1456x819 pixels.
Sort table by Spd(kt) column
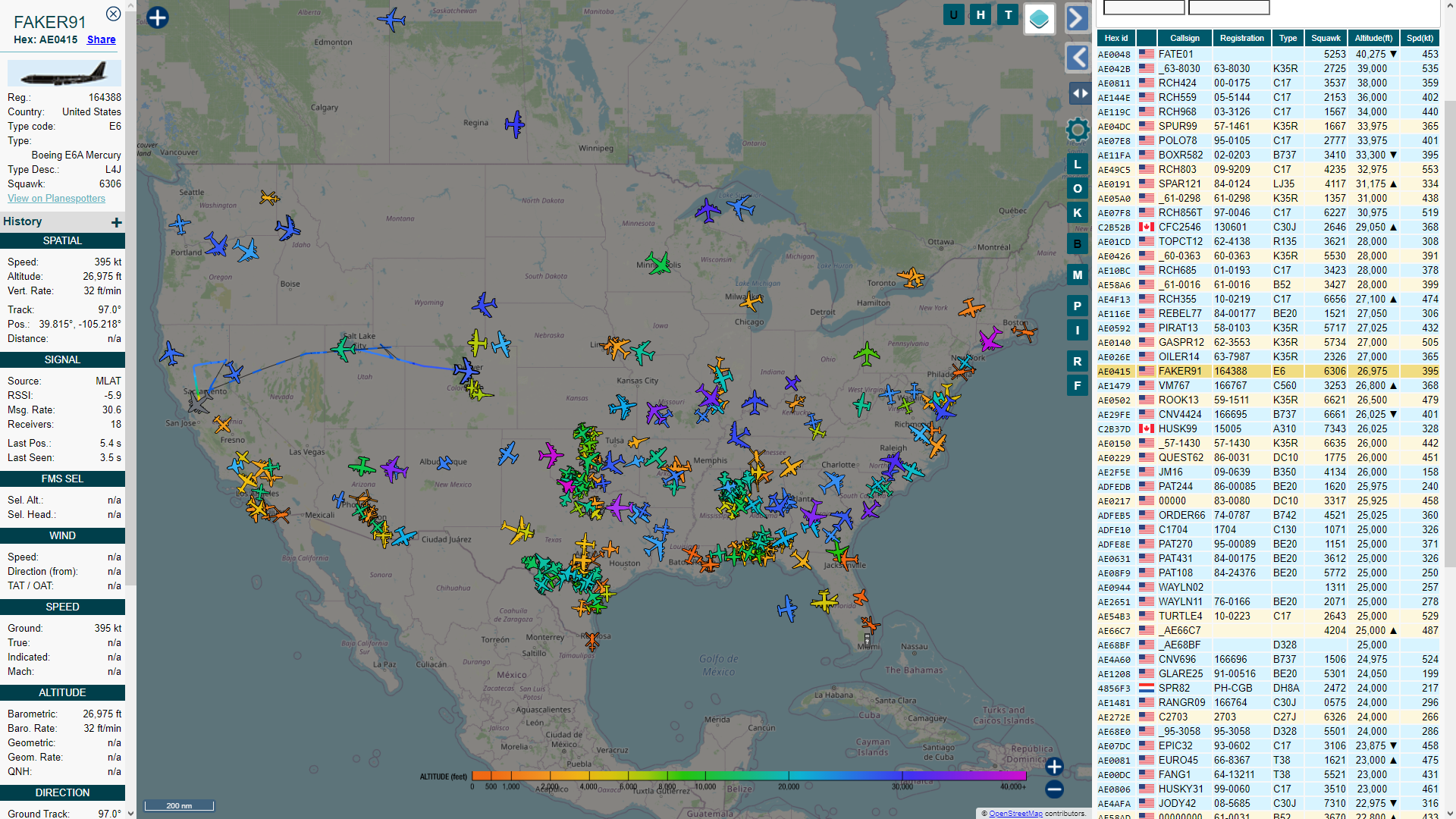pos(1420,38)
